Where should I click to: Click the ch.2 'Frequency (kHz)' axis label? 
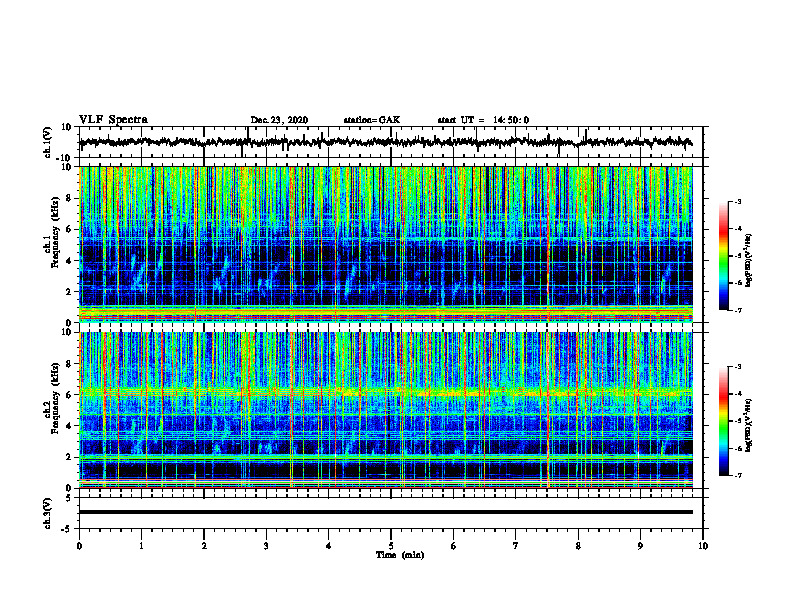(x=57, y=398)
